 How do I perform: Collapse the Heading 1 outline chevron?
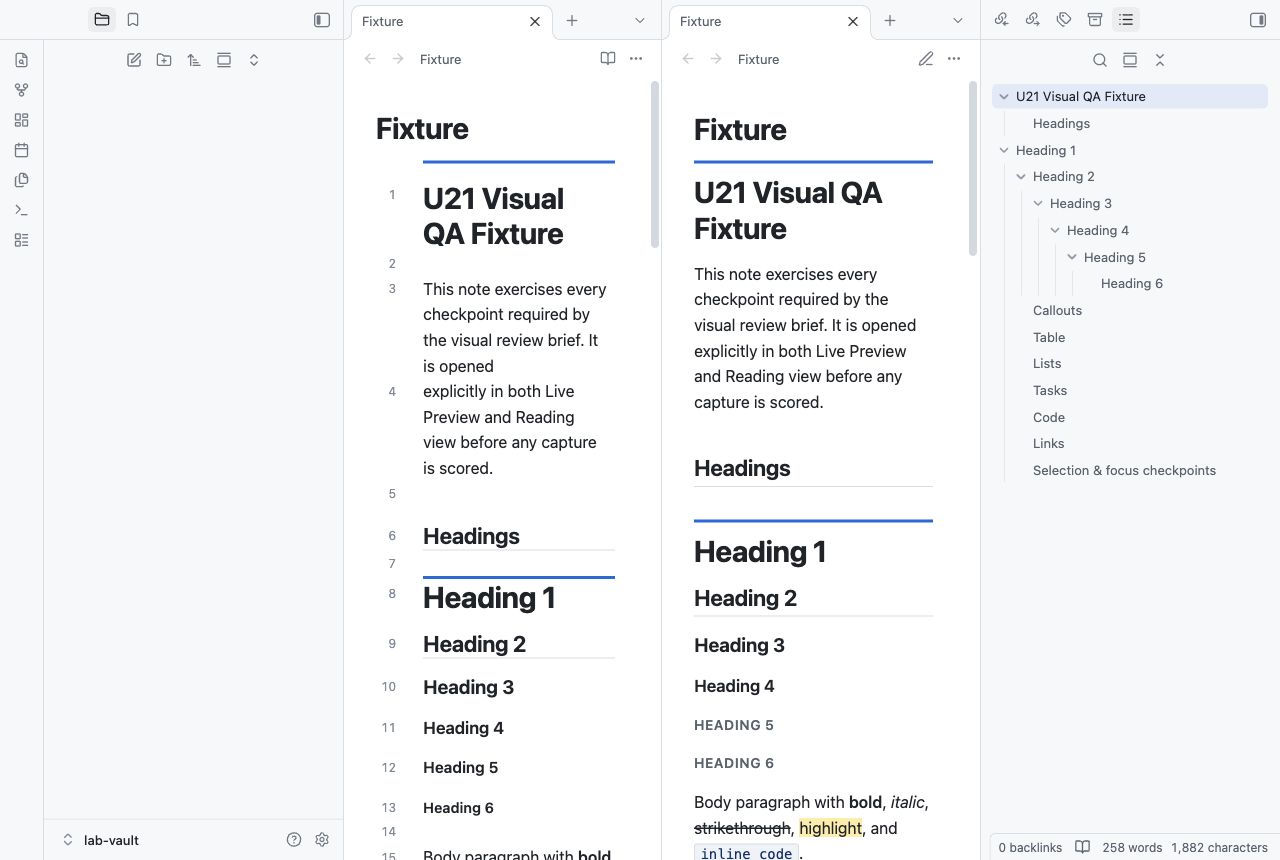(x=1004, y=150)
